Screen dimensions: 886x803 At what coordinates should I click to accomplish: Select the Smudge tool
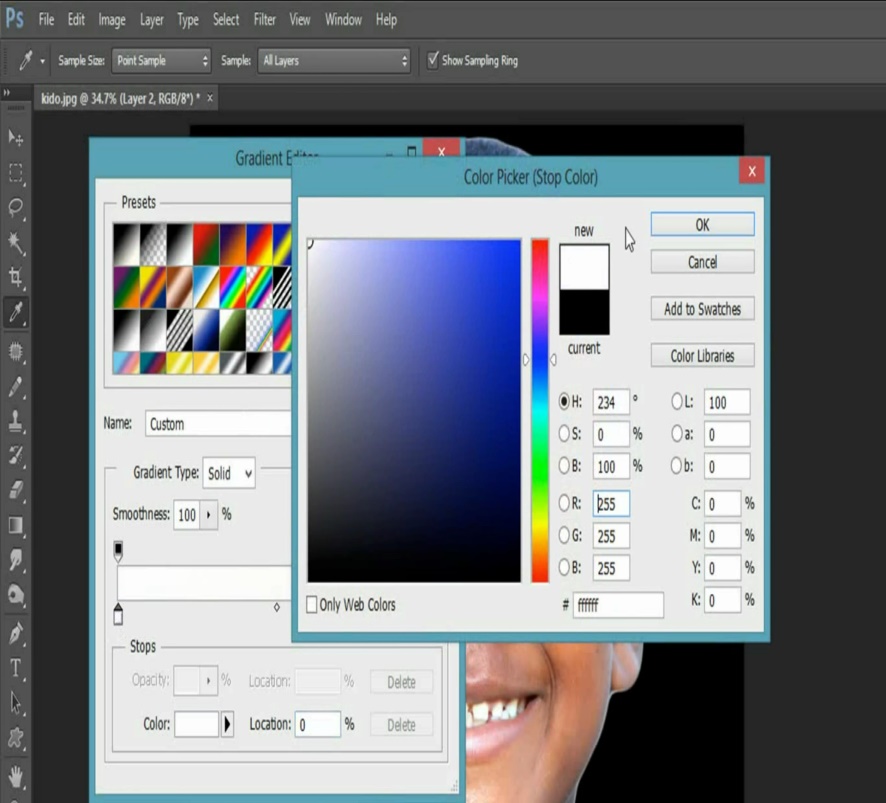click(x=16, y=559)
